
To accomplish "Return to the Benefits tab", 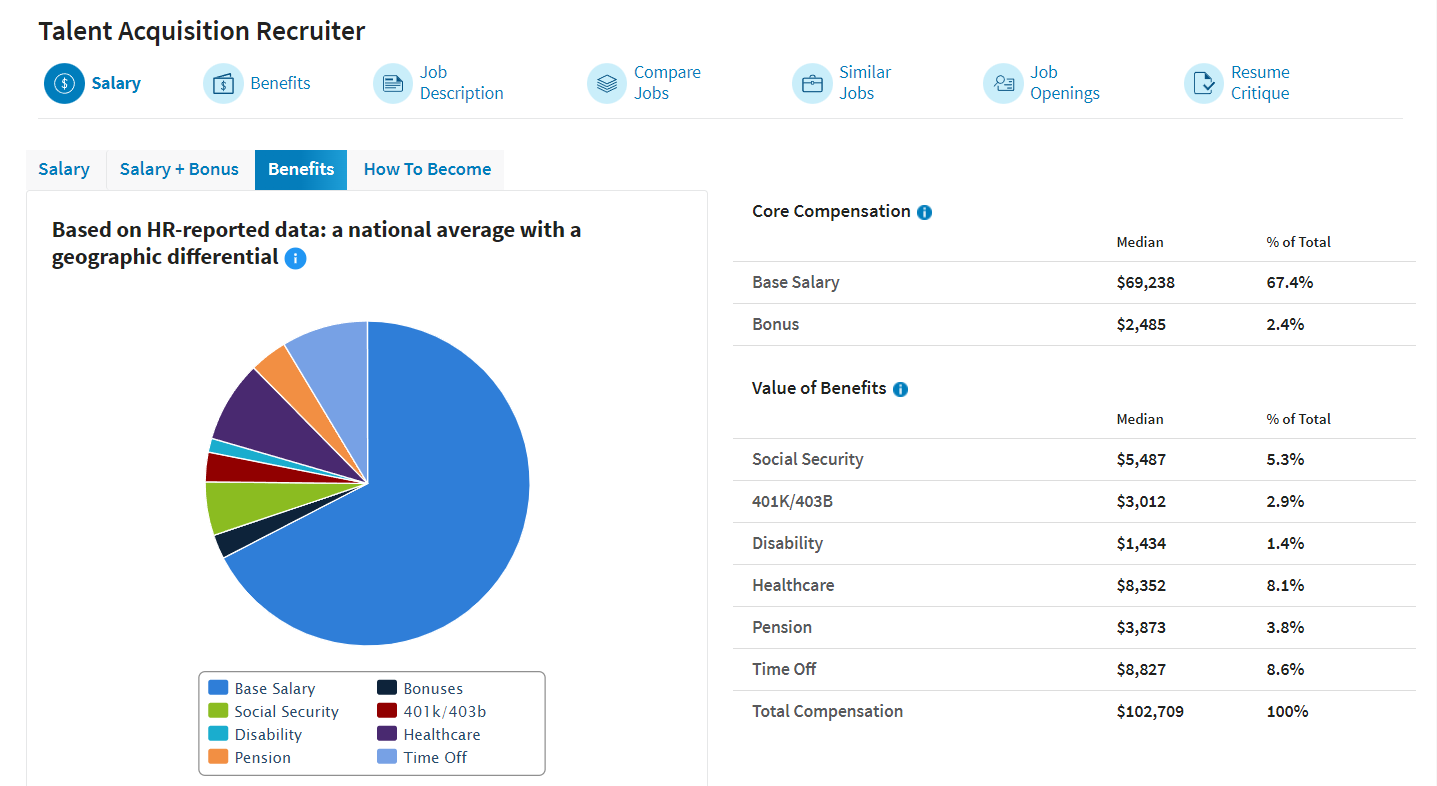I will tap(300, 169).
